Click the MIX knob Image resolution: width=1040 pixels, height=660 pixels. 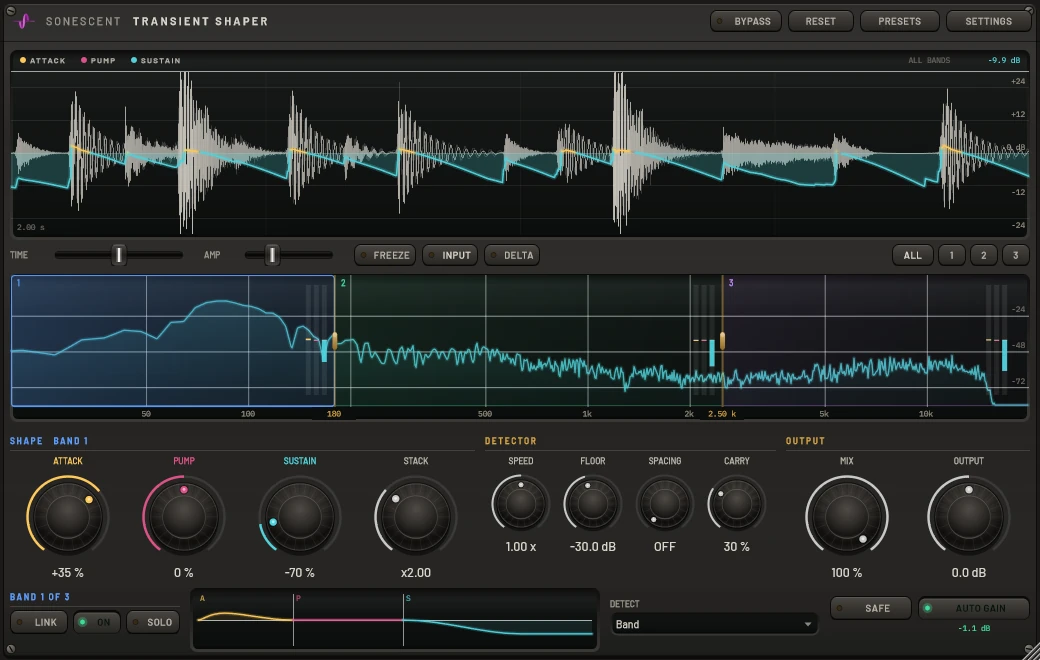(x=847, y=515)
